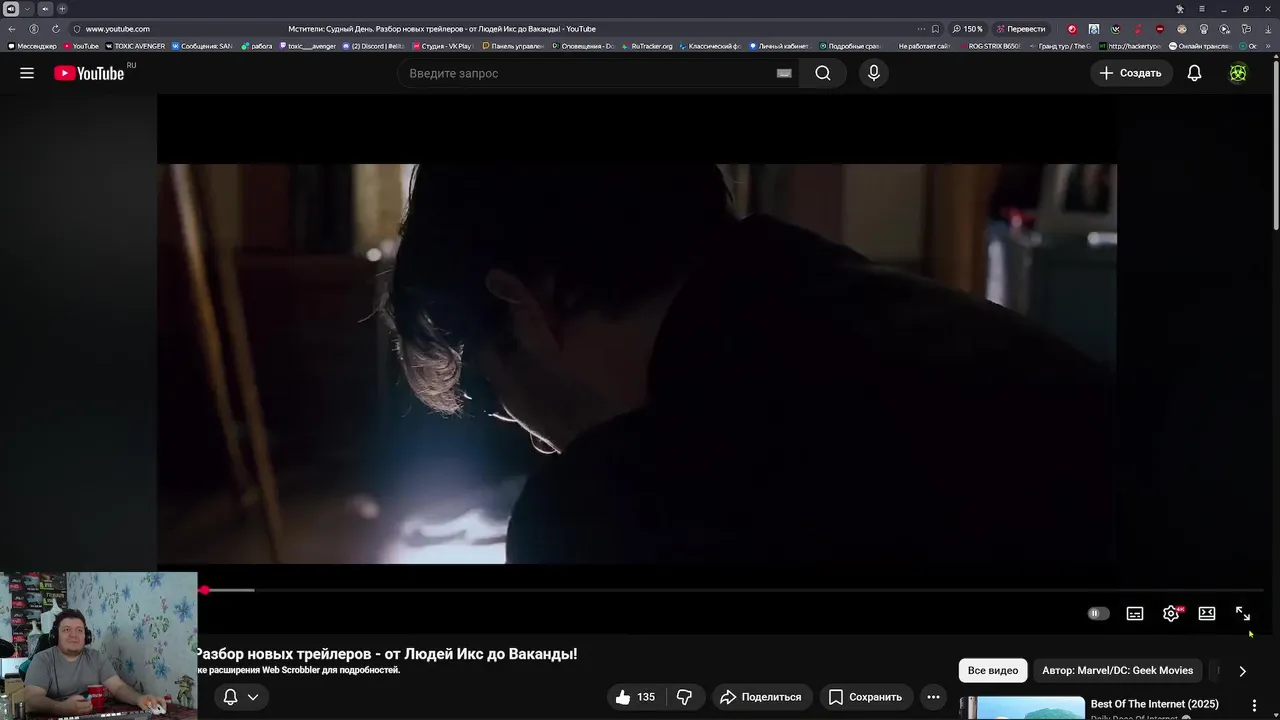This screenshot has height=720, width=1280.
Task: Exit full-width mode with arrows icon
Action: 1243,614
